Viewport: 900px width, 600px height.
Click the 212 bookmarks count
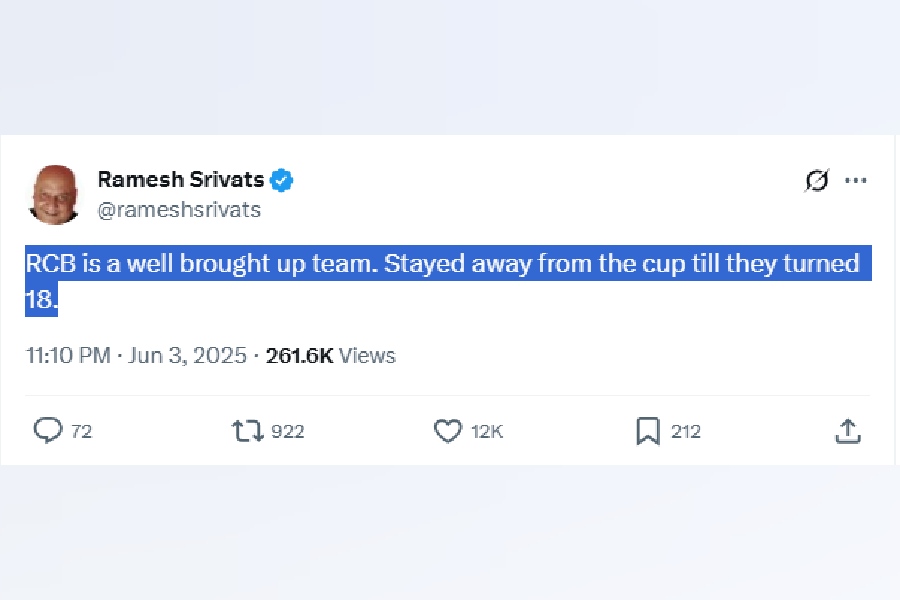(686, 432)
